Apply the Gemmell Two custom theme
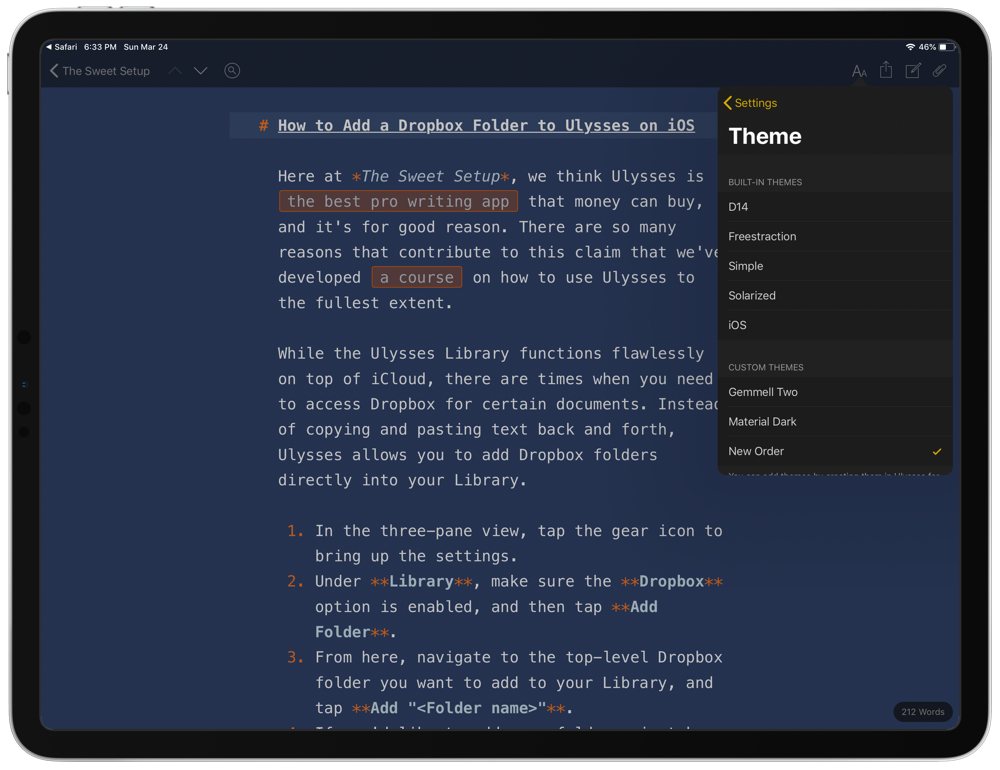Image resolution: width=1000 pixels, height=770 pixels. tap(835, 392)
